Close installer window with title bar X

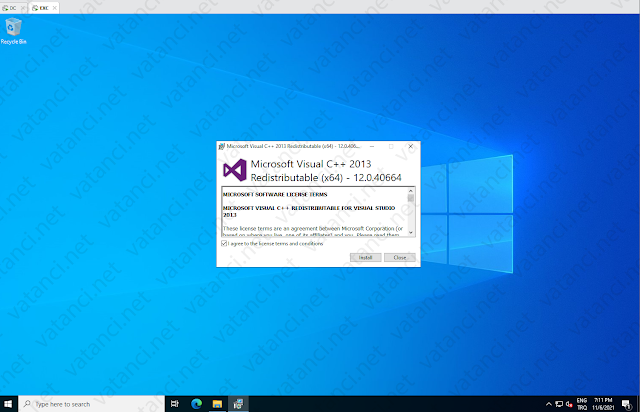point(411,146)
